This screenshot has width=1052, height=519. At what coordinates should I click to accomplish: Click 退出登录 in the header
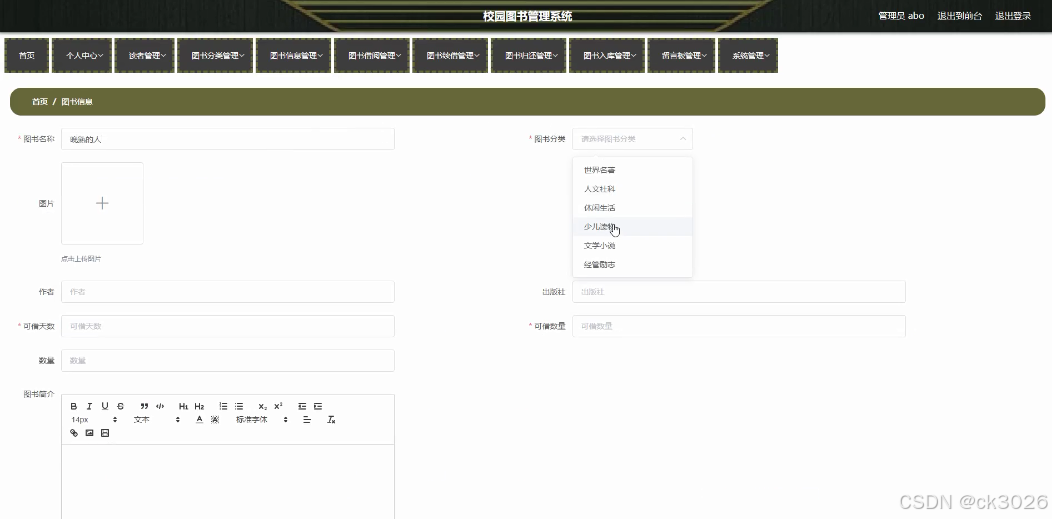1012,16
